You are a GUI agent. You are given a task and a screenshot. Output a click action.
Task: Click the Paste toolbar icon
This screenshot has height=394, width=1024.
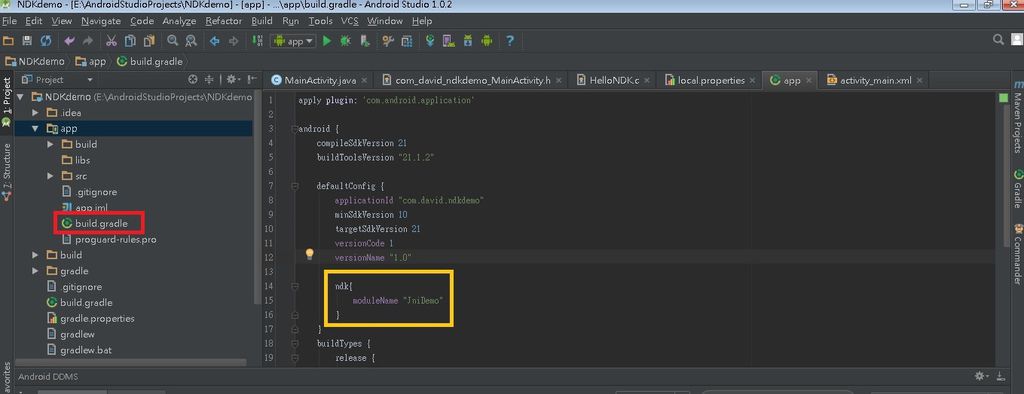click(x=150, y=41)
